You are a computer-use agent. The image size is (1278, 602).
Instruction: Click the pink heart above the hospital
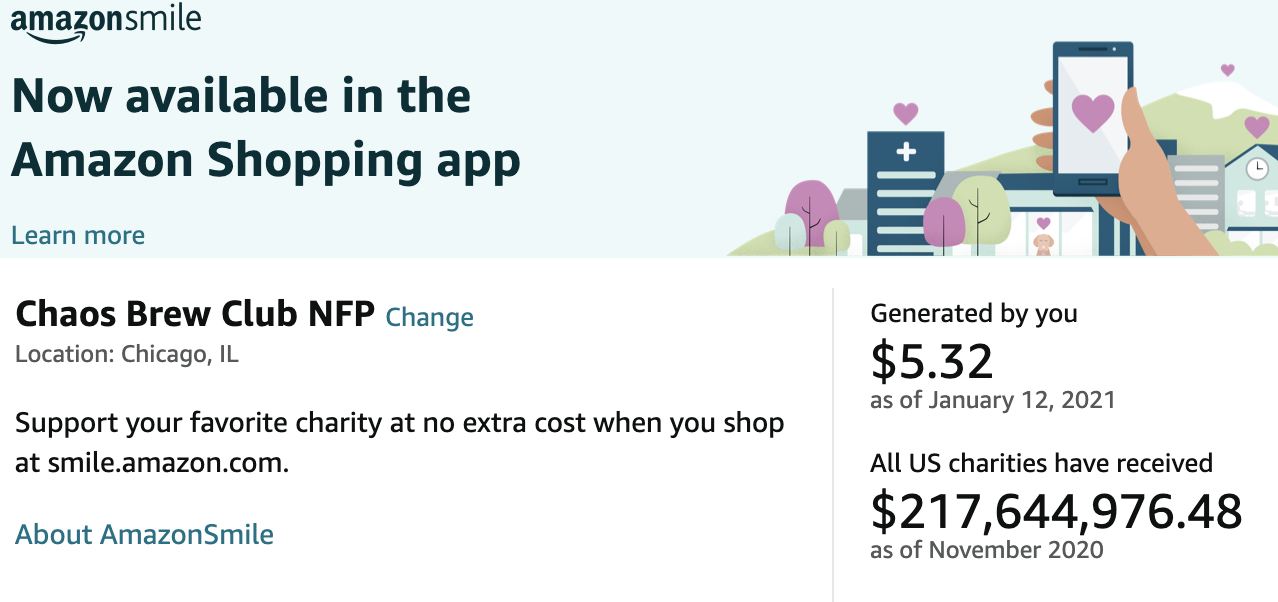[905, 113]
